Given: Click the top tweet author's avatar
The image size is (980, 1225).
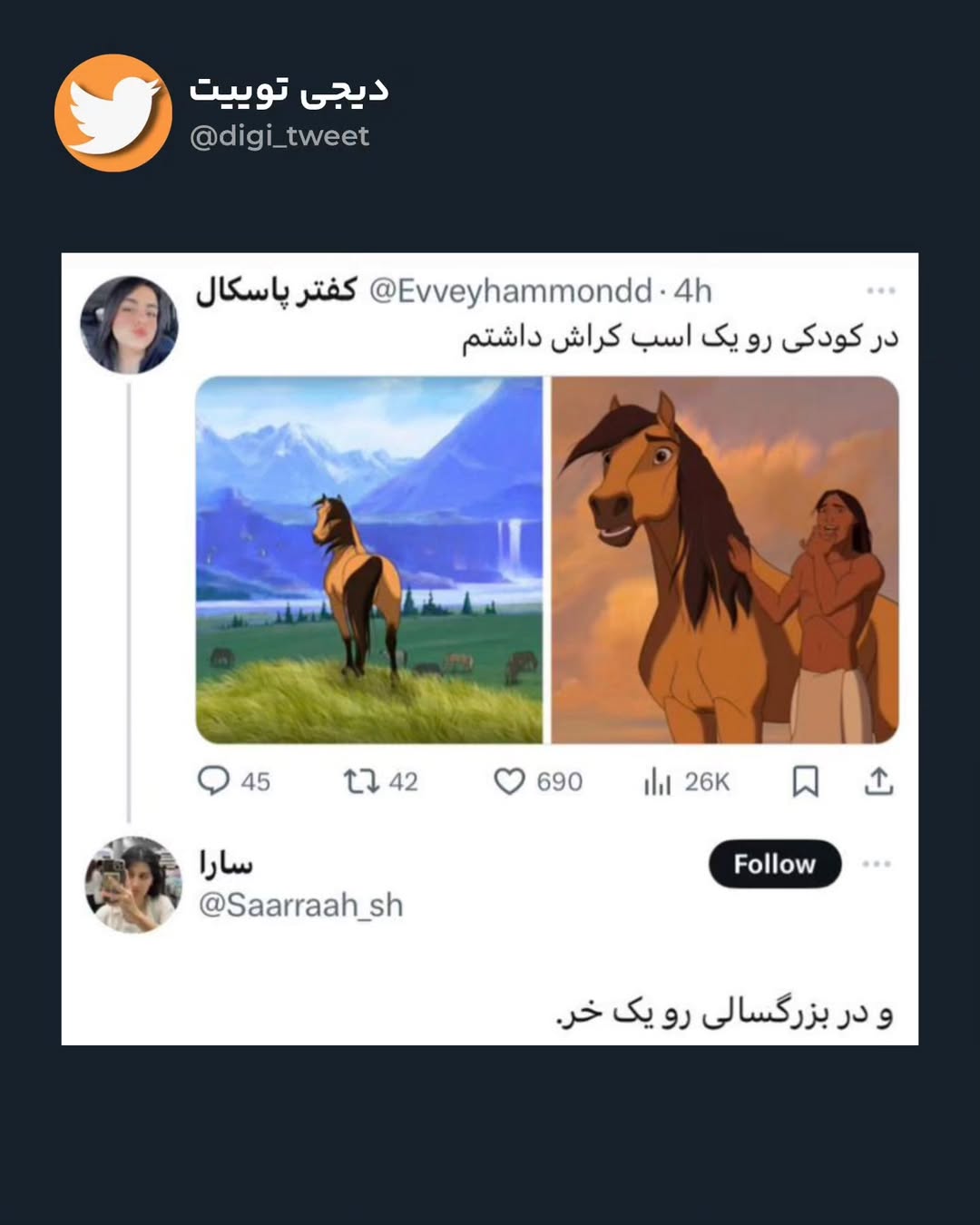Looking at the screenshot, I should pyautogui.click(x=129, y=325).
